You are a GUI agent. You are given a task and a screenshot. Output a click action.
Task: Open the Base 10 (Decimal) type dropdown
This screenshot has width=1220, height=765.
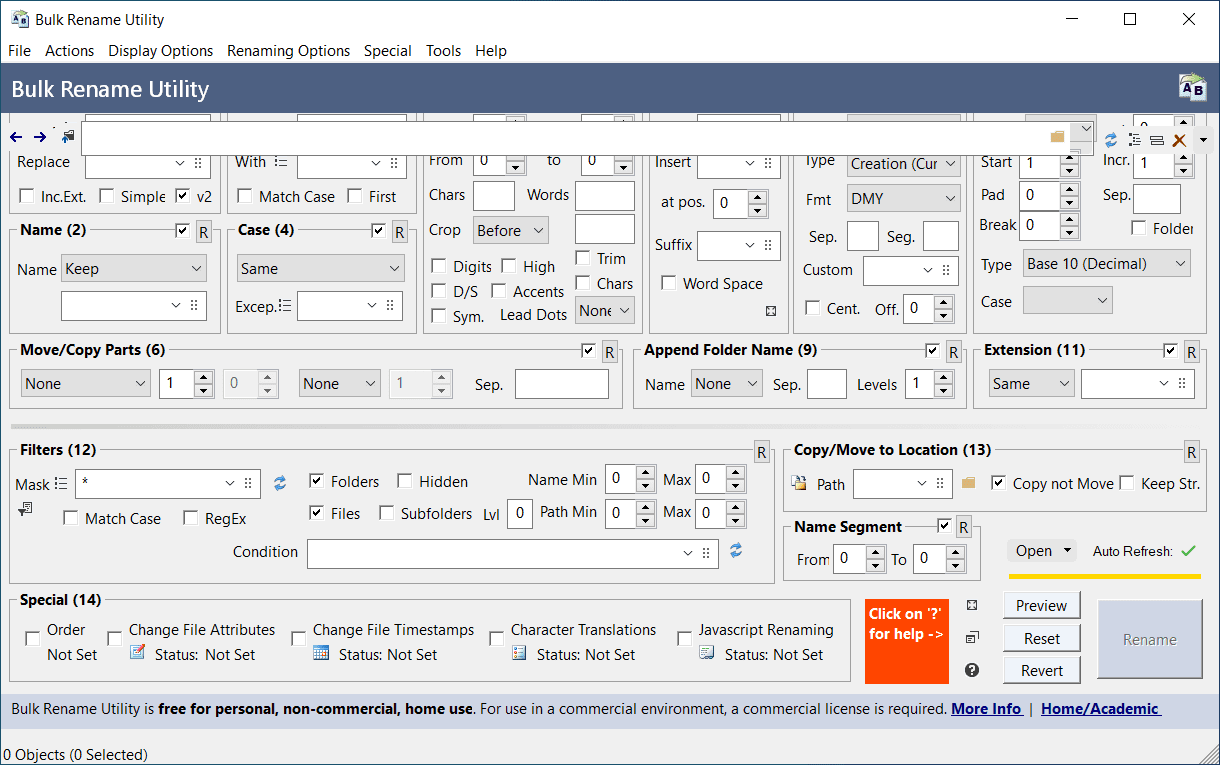click(1106, 264)
